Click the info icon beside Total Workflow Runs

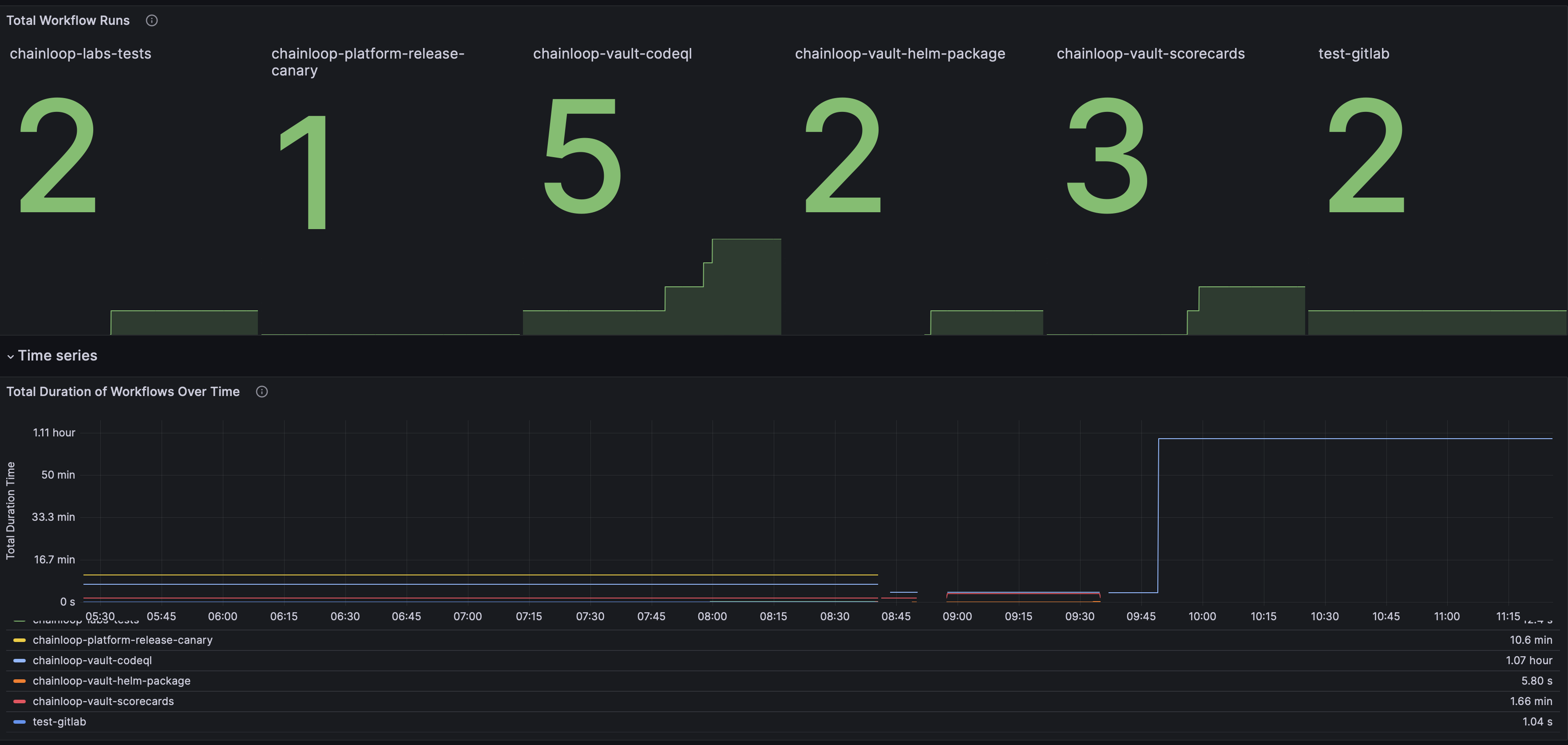pos(151,21)
